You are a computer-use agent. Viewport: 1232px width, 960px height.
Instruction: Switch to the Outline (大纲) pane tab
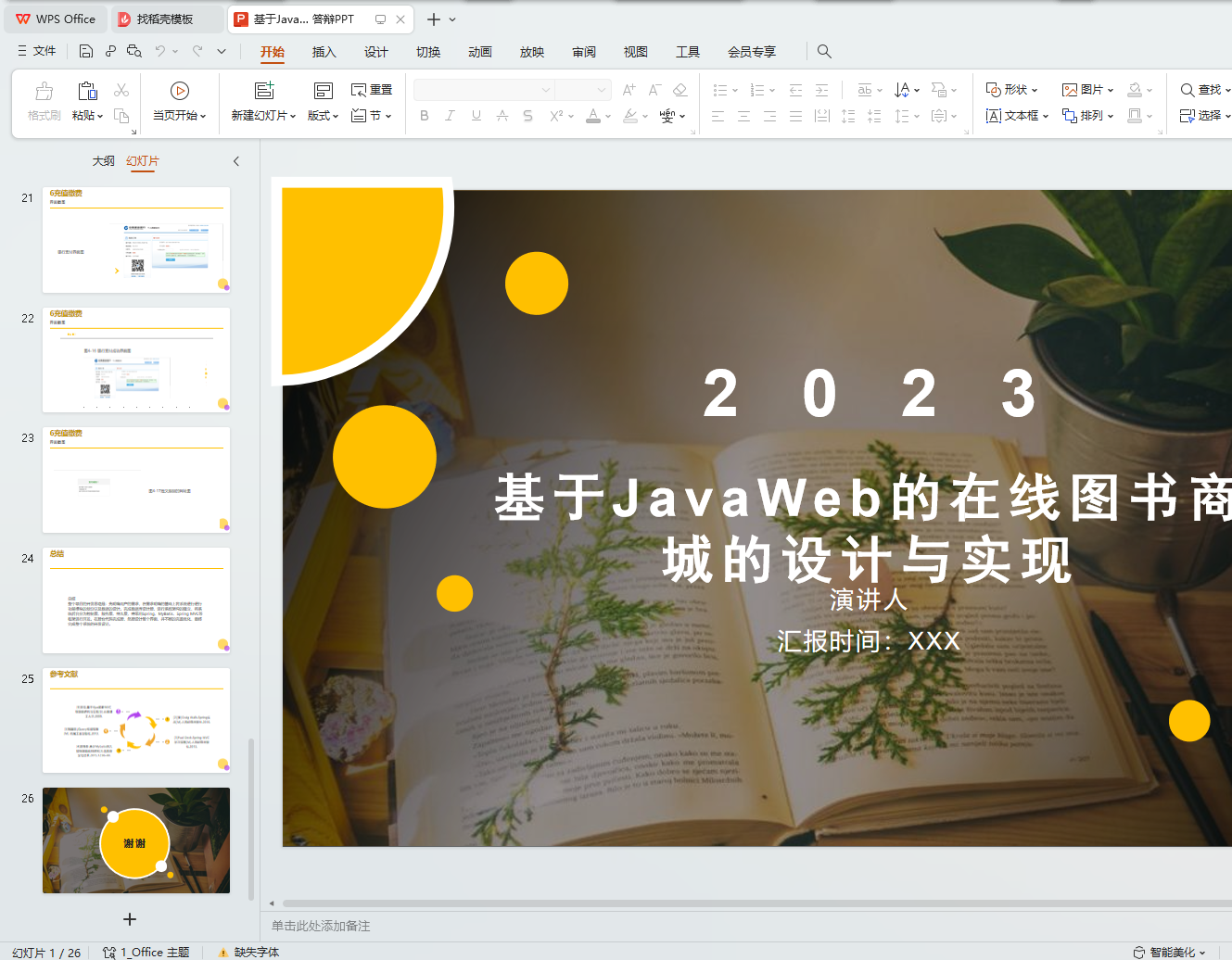pos(103,161)
